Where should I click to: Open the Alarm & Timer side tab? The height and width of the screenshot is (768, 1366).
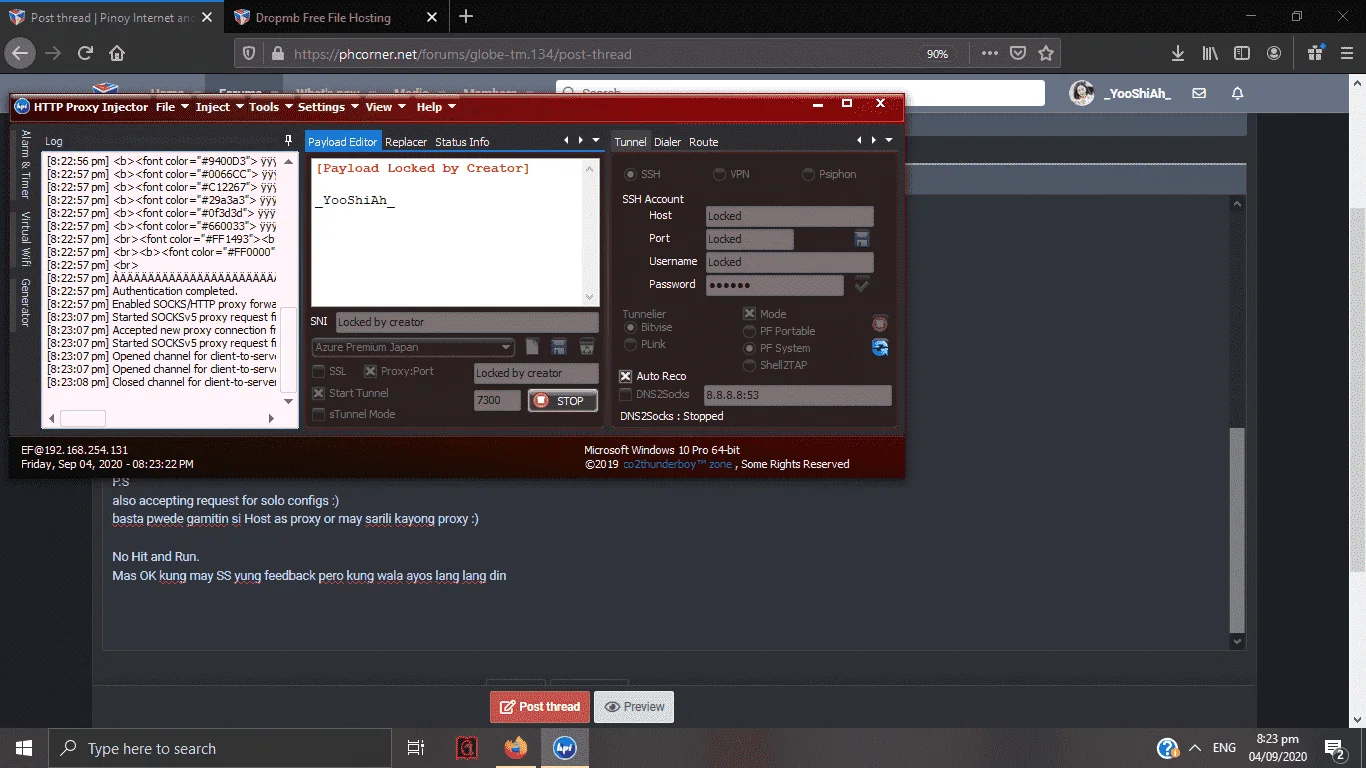click(26, 165)
